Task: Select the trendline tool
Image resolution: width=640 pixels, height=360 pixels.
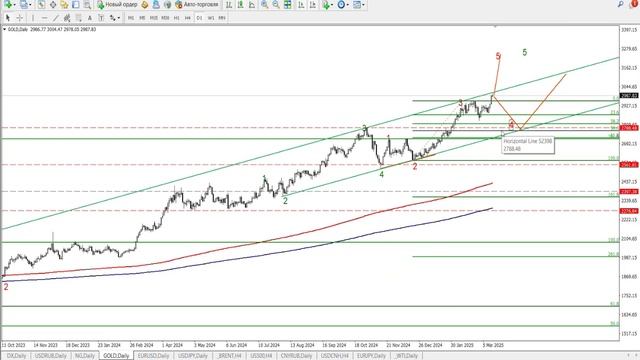Action: [56, 18]
